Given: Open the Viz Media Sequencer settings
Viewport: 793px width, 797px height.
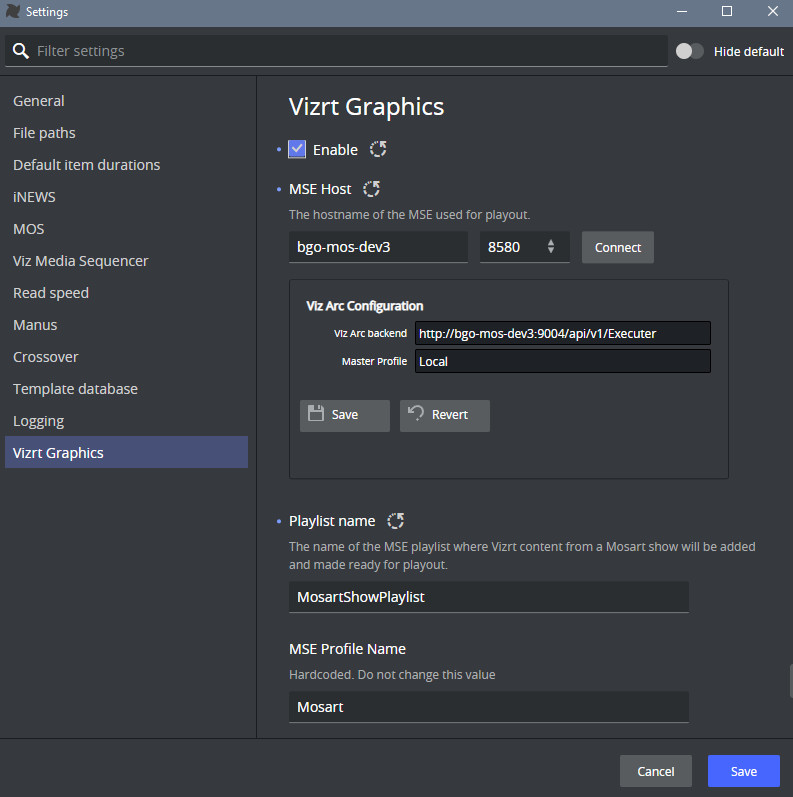Looking at the screenshot, I should point(80,261).
